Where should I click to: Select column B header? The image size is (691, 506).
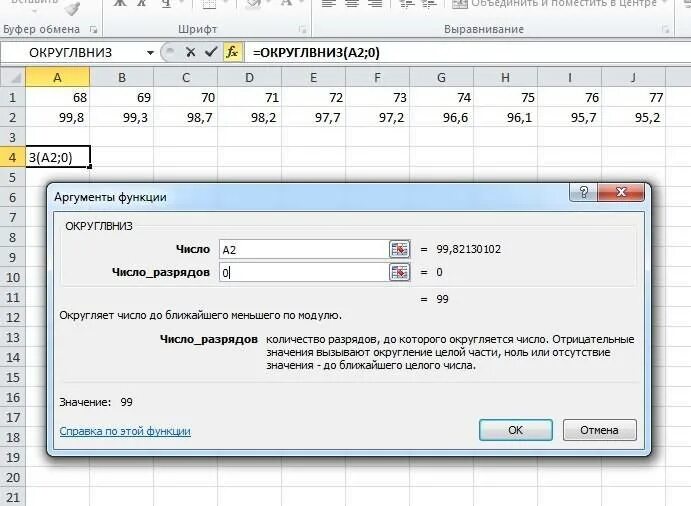pyautogui.click(x=122, y=78)
